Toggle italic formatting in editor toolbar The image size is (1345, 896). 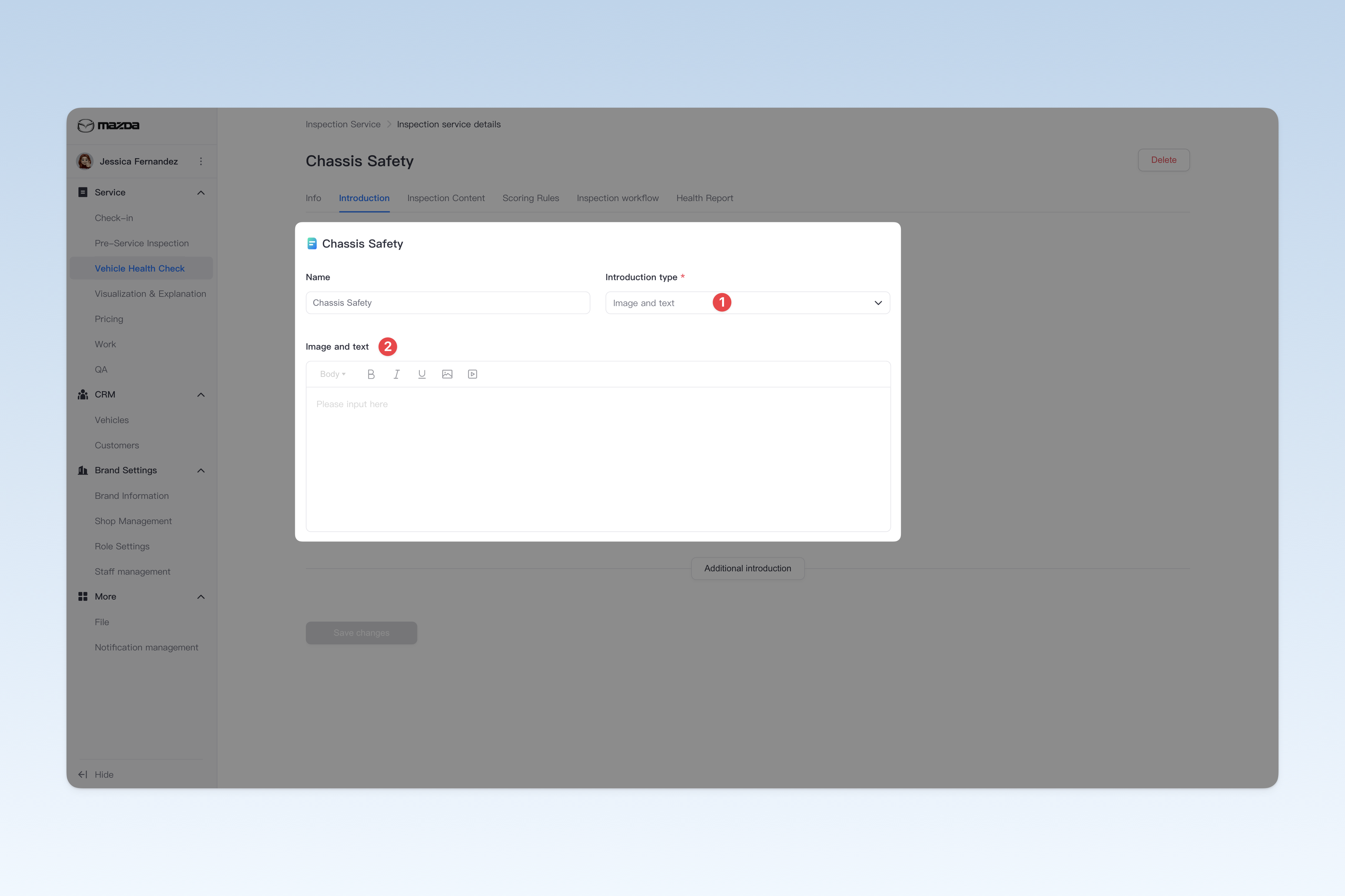(396, 374)
